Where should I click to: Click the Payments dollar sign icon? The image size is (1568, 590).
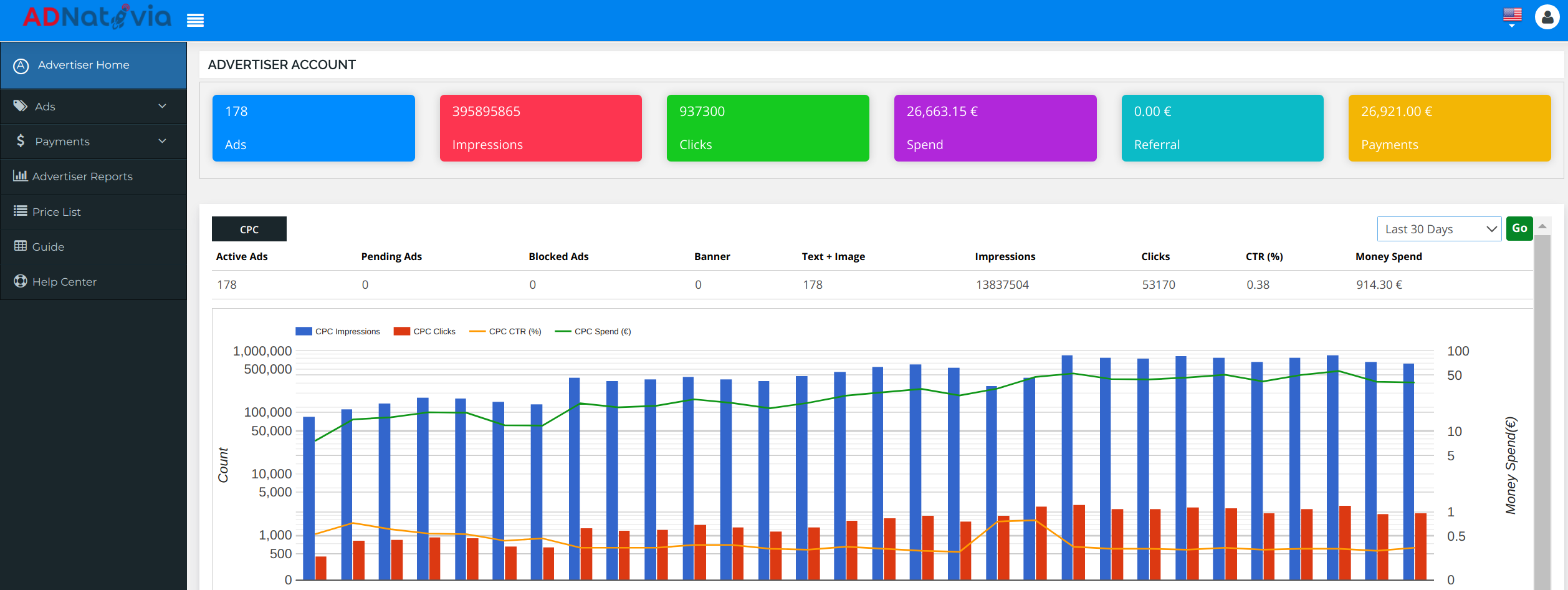[21, 141]
